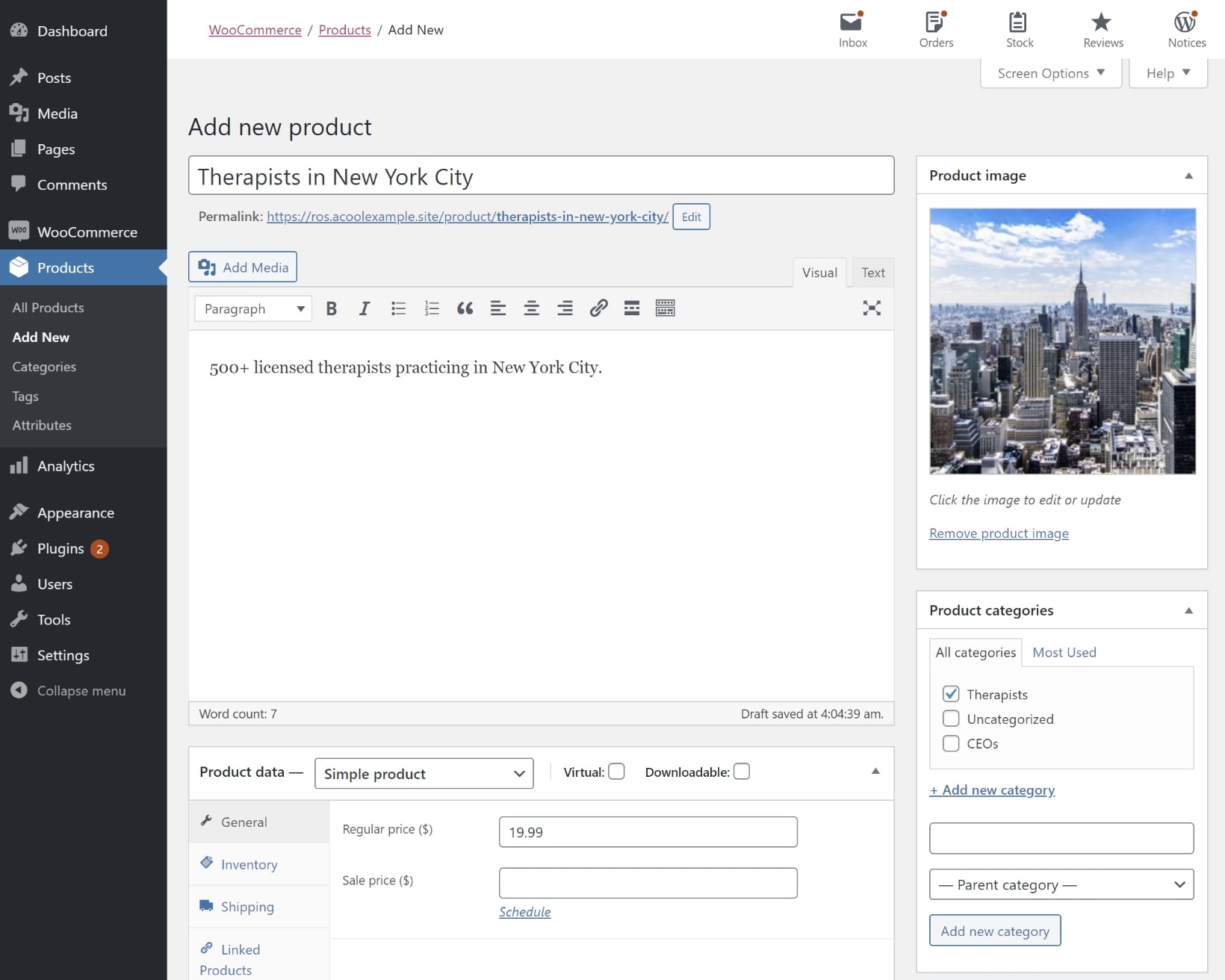Viewport: 1225px width, 980px height.
Task: Insert a link with the link icon
Action: pos(598,308)
